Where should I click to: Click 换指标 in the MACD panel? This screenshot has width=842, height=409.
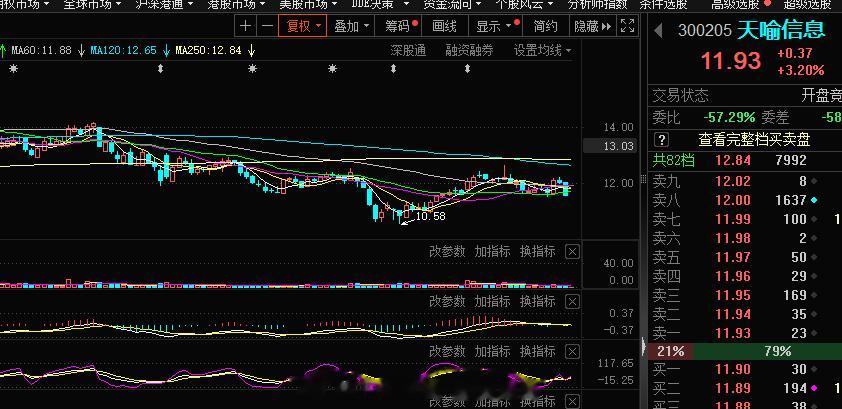538,302
